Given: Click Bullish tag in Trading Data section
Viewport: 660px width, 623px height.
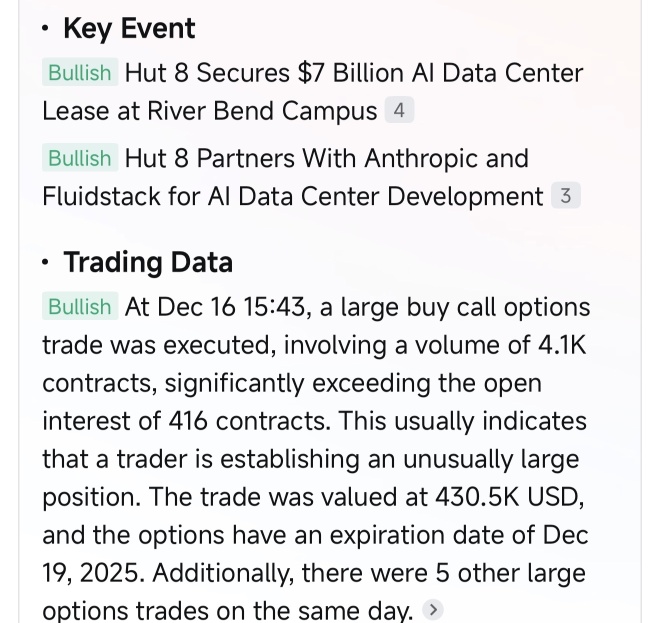Looking at the screenshot, I should [80, 307].
